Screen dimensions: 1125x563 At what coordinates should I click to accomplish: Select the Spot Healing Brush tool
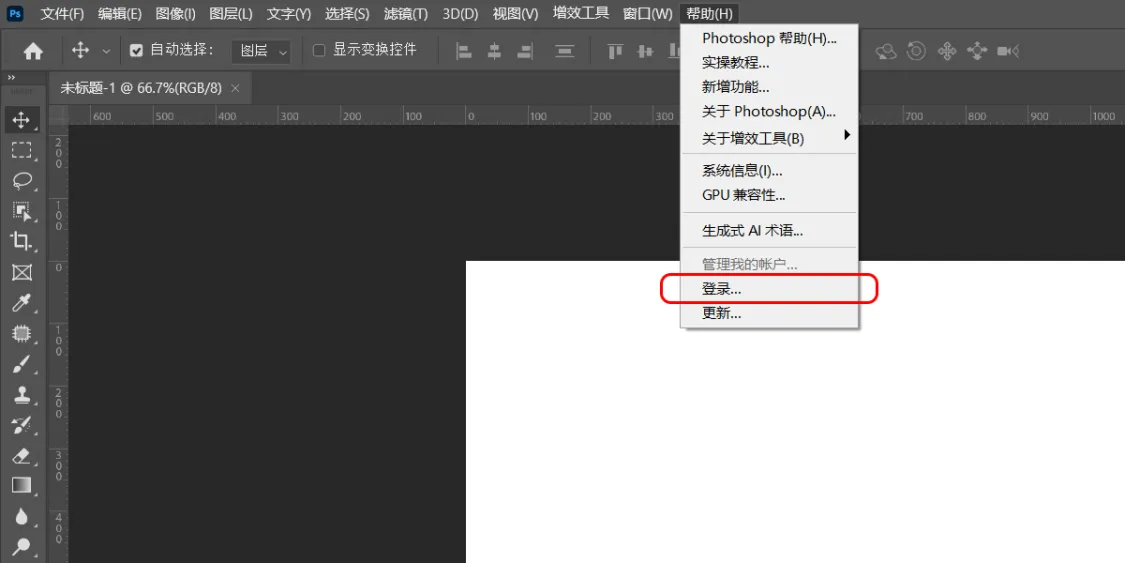click(22, 333)
